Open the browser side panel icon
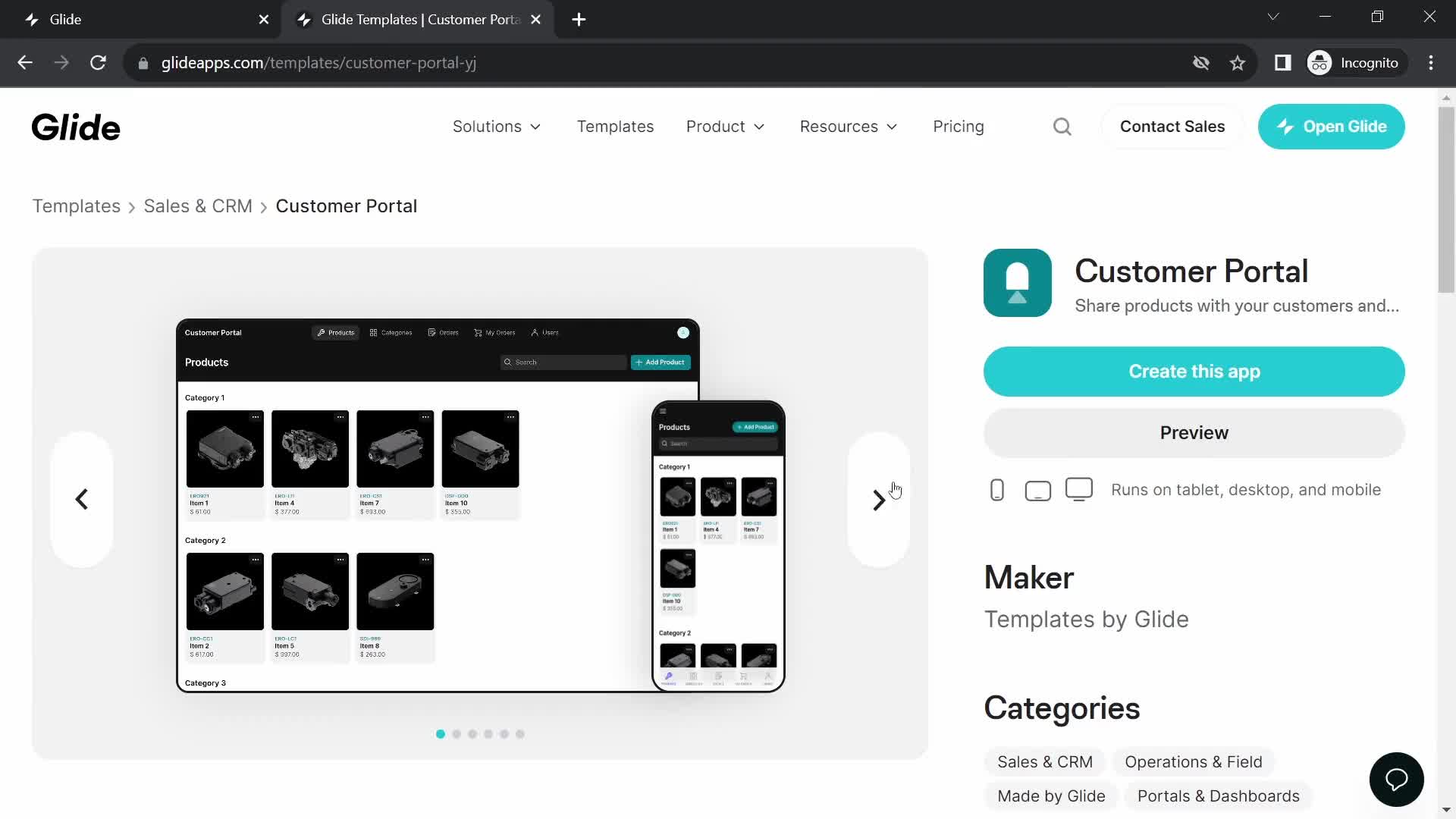Viewport: 1456px width, 819px height. 1282,63
